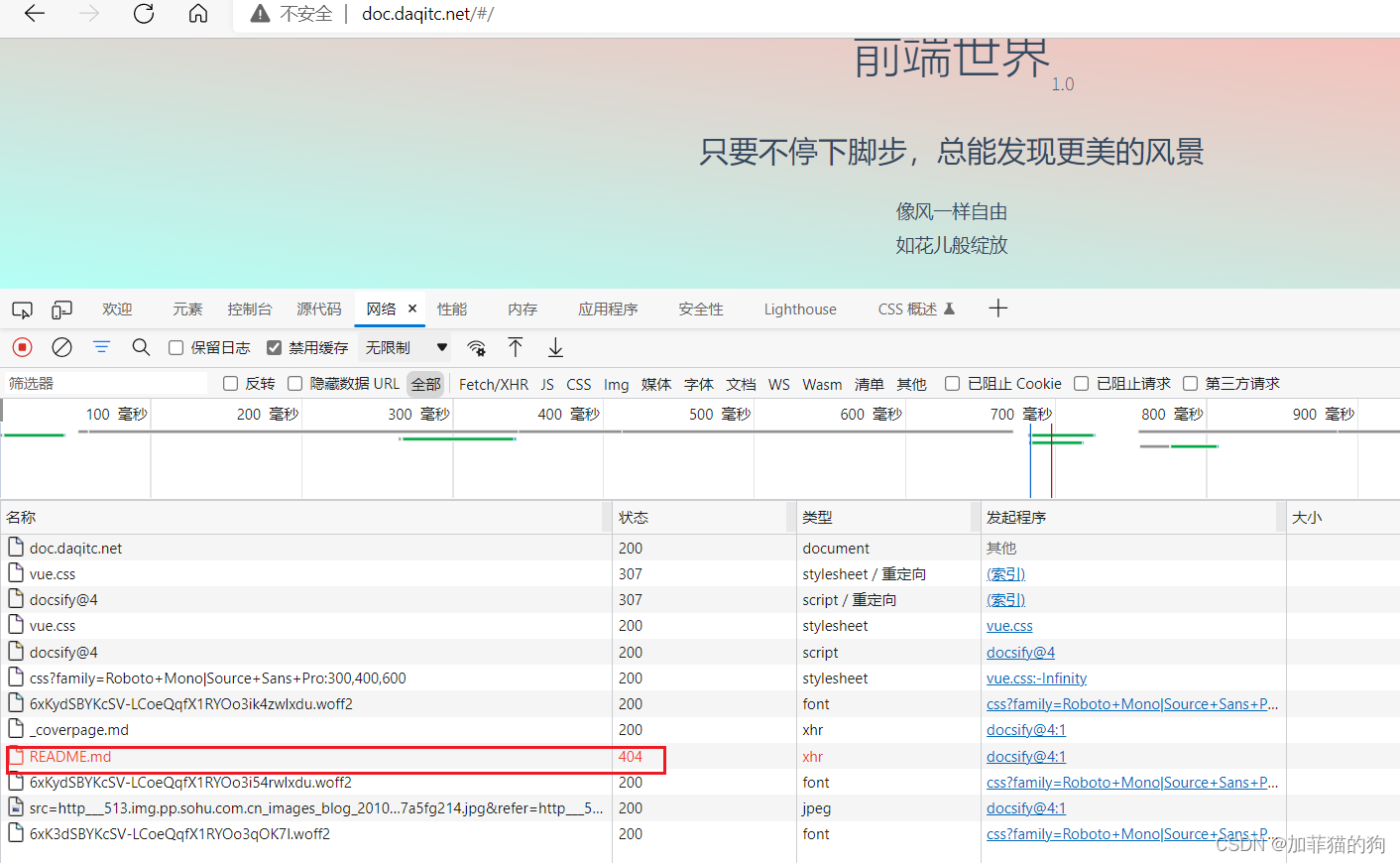Open the network request filter funnel

tap(101, 347)
